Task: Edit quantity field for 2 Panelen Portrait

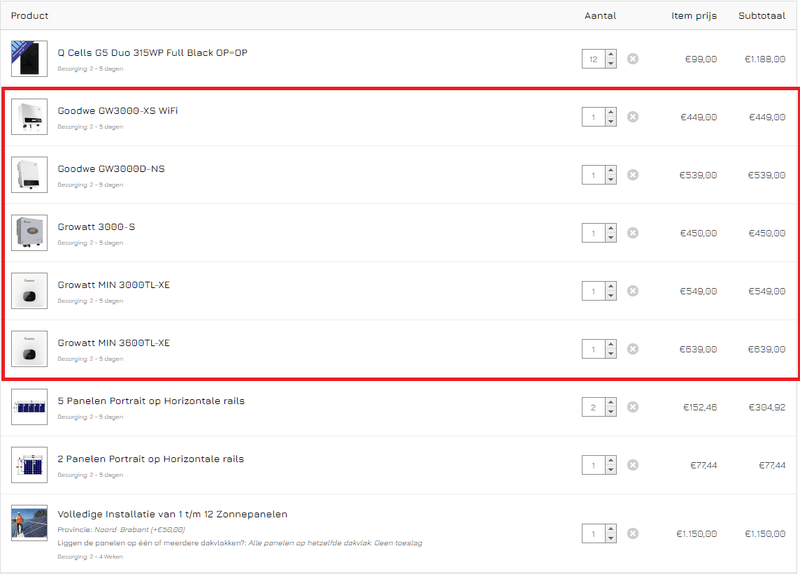Action: (593, 465)
